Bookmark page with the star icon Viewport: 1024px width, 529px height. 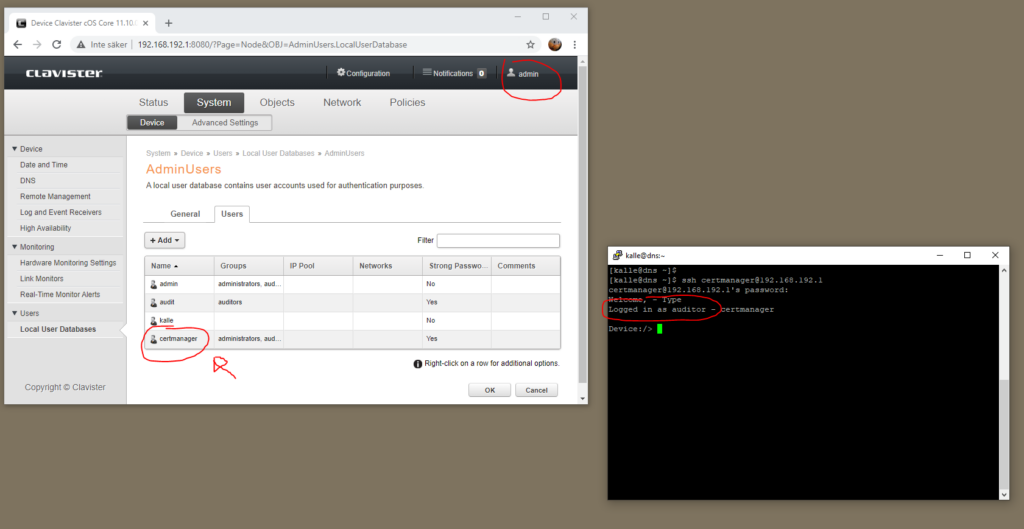(x=530, y=44)
